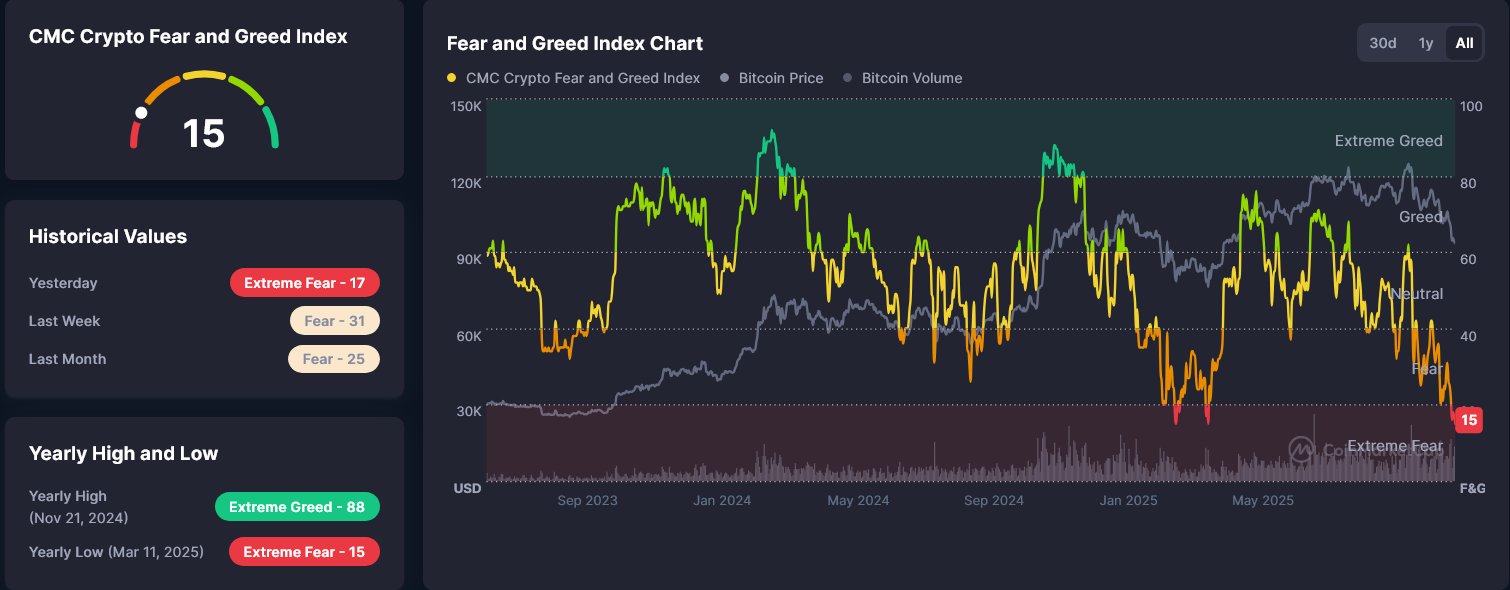Click the Extreme Fear - 17 badge for Yesterday
Screen dimensions: 1510x590
305,282
